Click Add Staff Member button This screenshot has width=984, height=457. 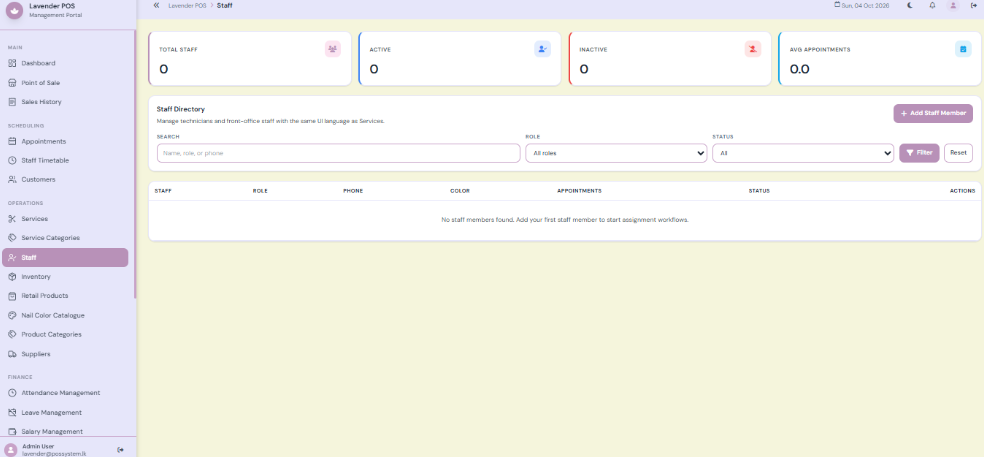tap(933, 113)
